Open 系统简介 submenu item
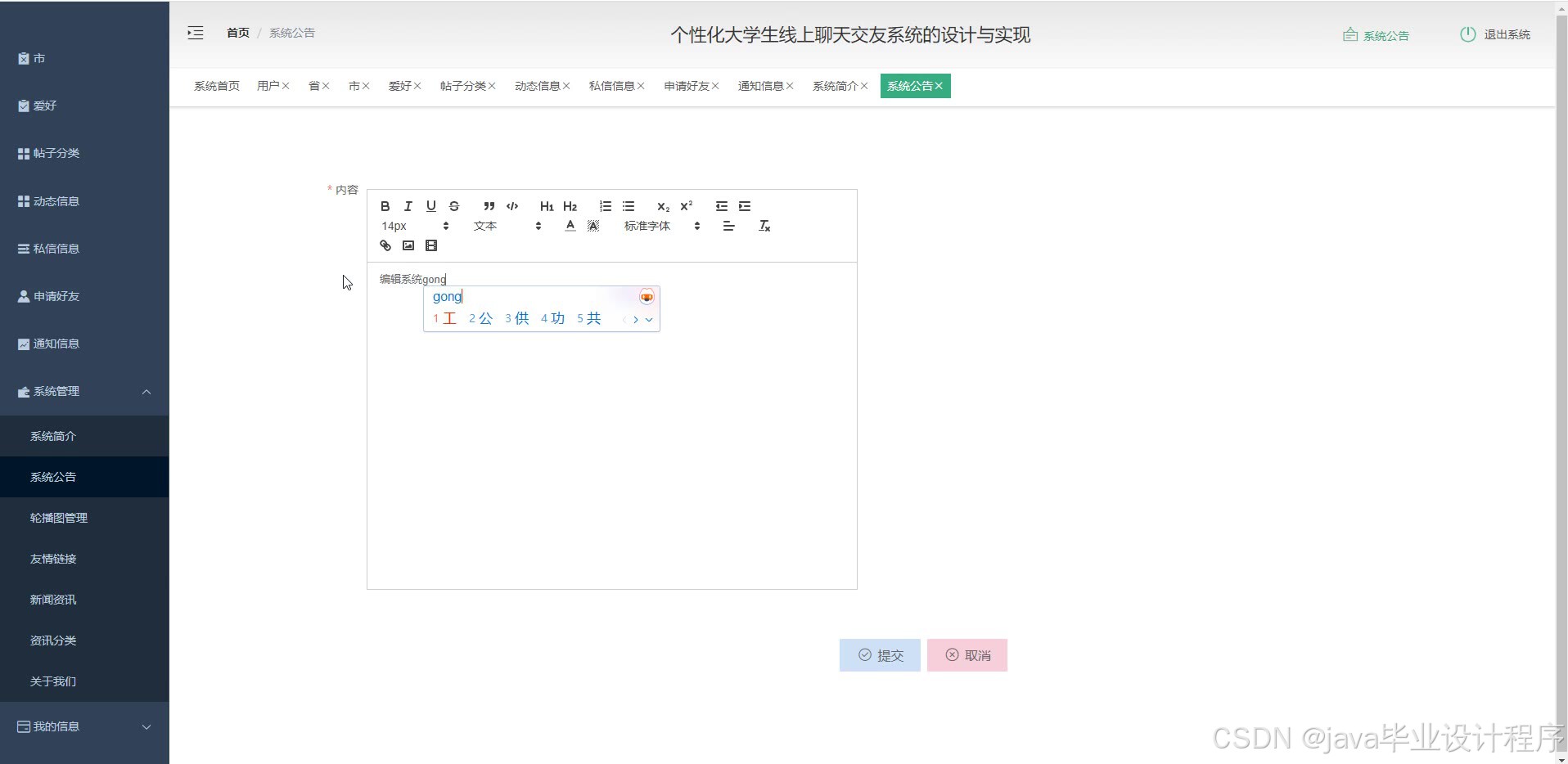Screen dimensions: 1568x764 [x=84, y=436]
